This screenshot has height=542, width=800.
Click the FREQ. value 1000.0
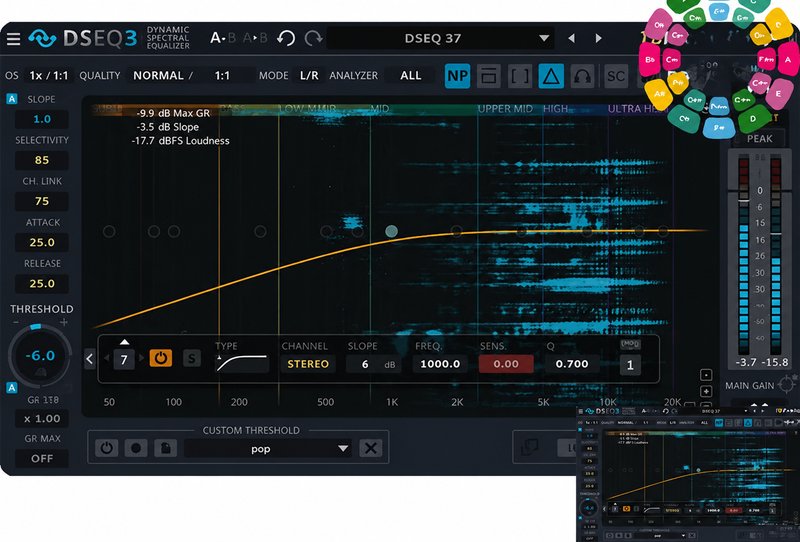440,364
